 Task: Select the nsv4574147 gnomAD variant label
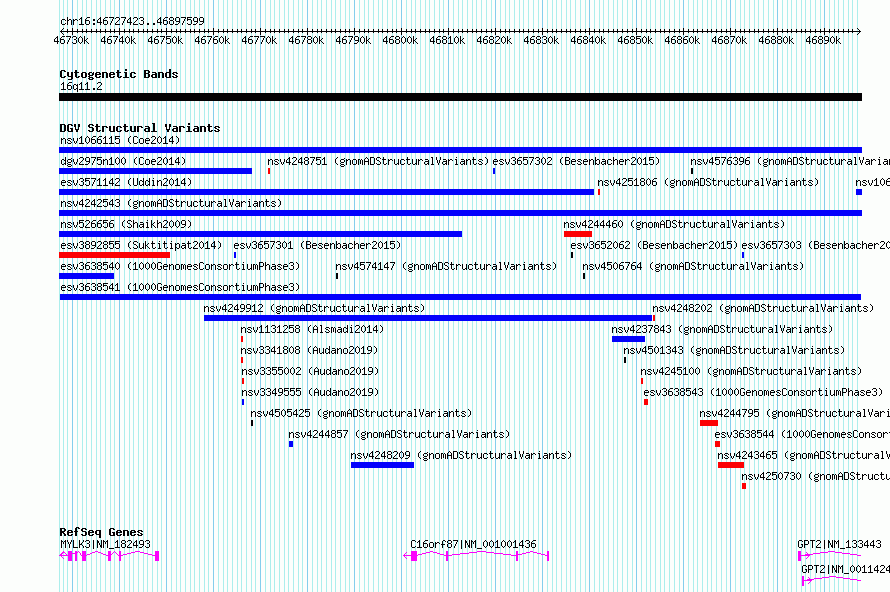446,266
